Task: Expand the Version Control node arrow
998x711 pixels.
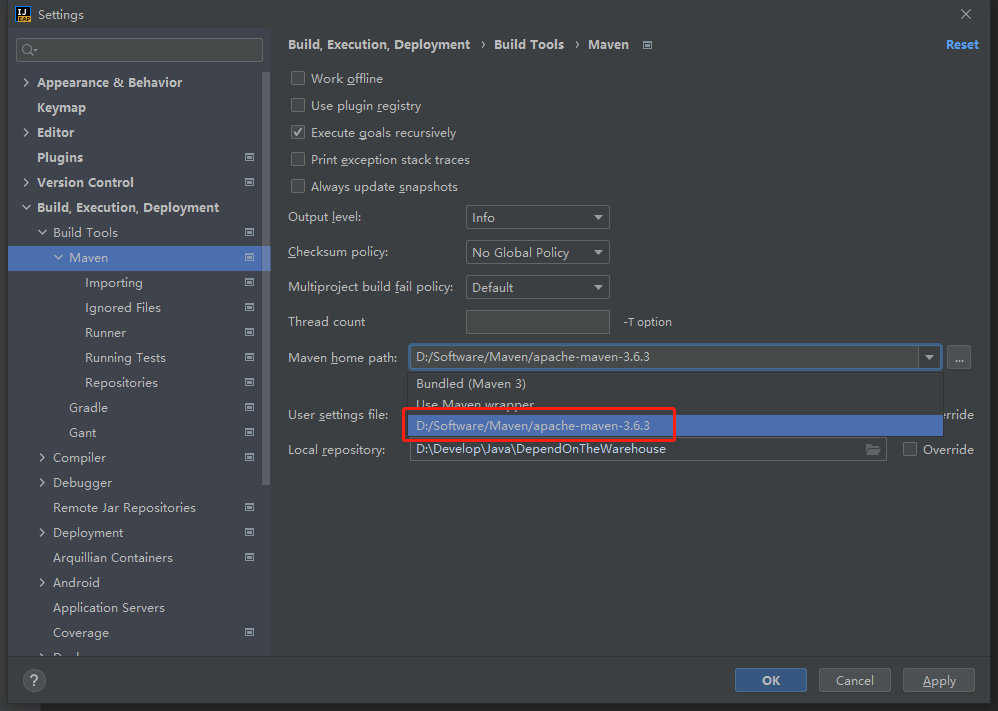Action: pyautogui.click(x=26, y=182)
